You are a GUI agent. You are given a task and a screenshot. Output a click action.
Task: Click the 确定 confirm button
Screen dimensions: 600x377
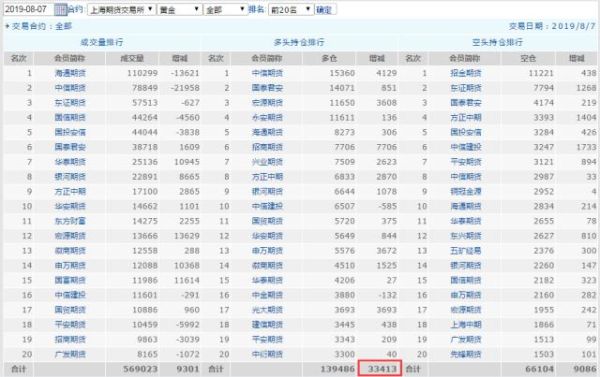tap(325, 10)
